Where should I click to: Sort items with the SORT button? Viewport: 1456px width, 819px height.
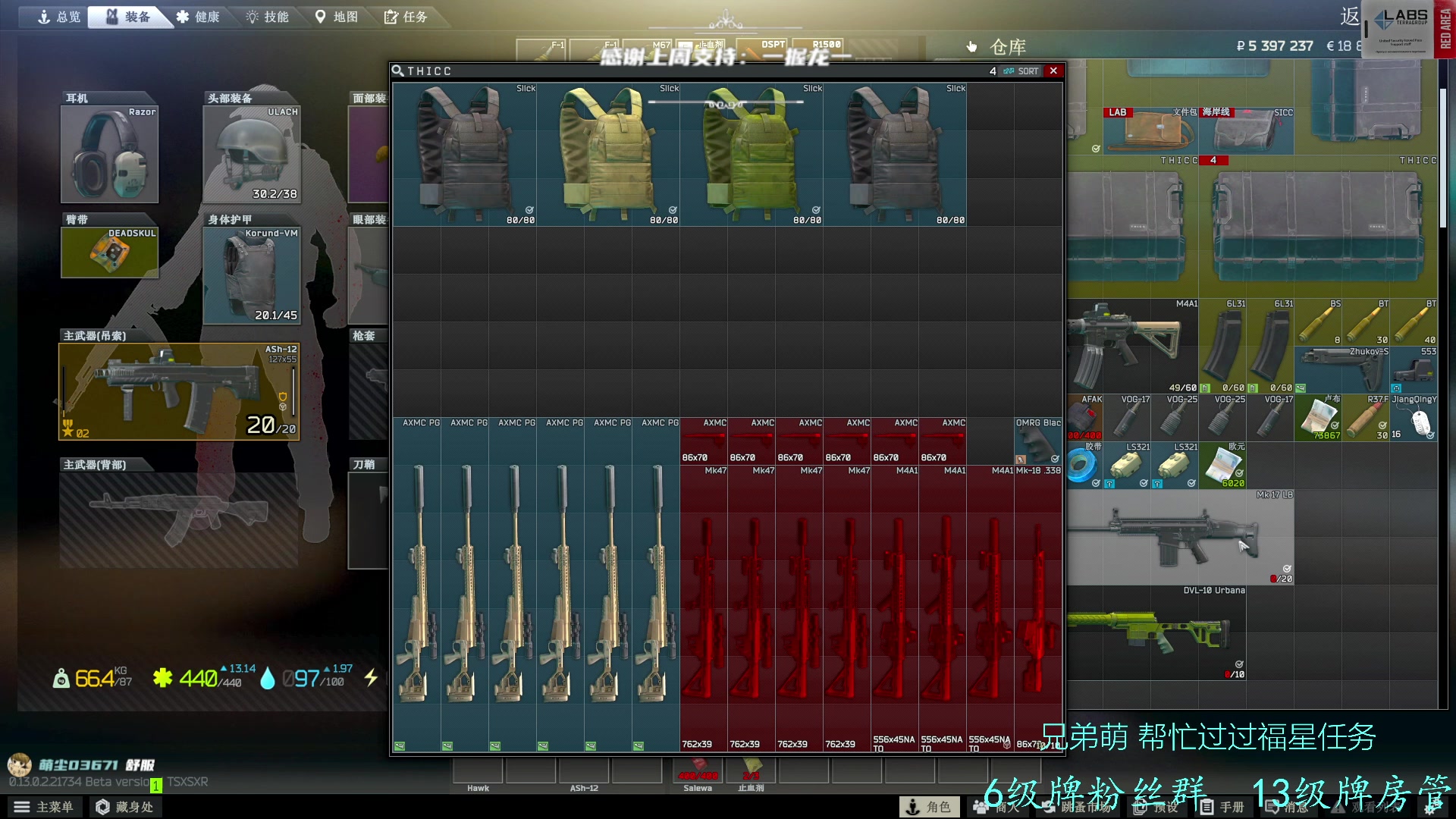pyautogui.click(x=1021, y=71)
